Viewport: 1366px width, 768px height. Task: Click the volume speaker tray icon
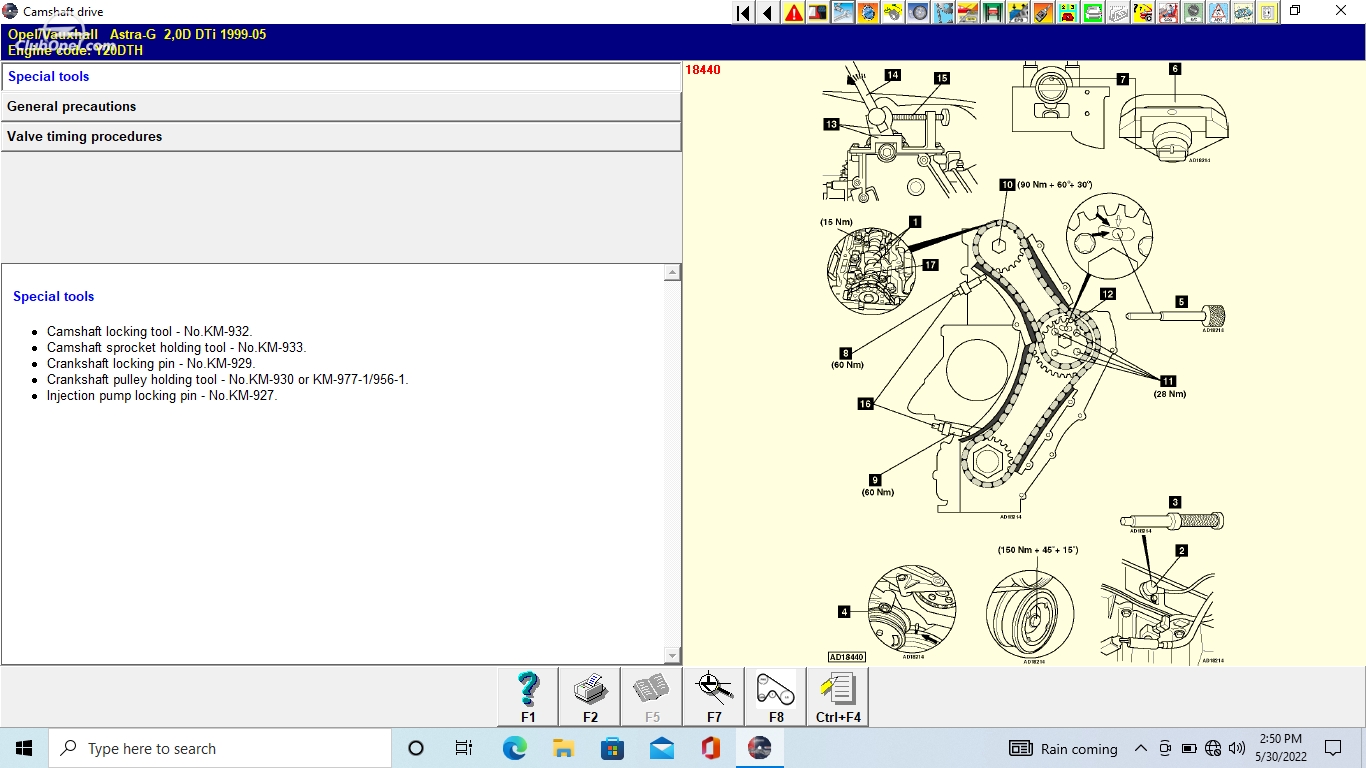[1237, 748]
